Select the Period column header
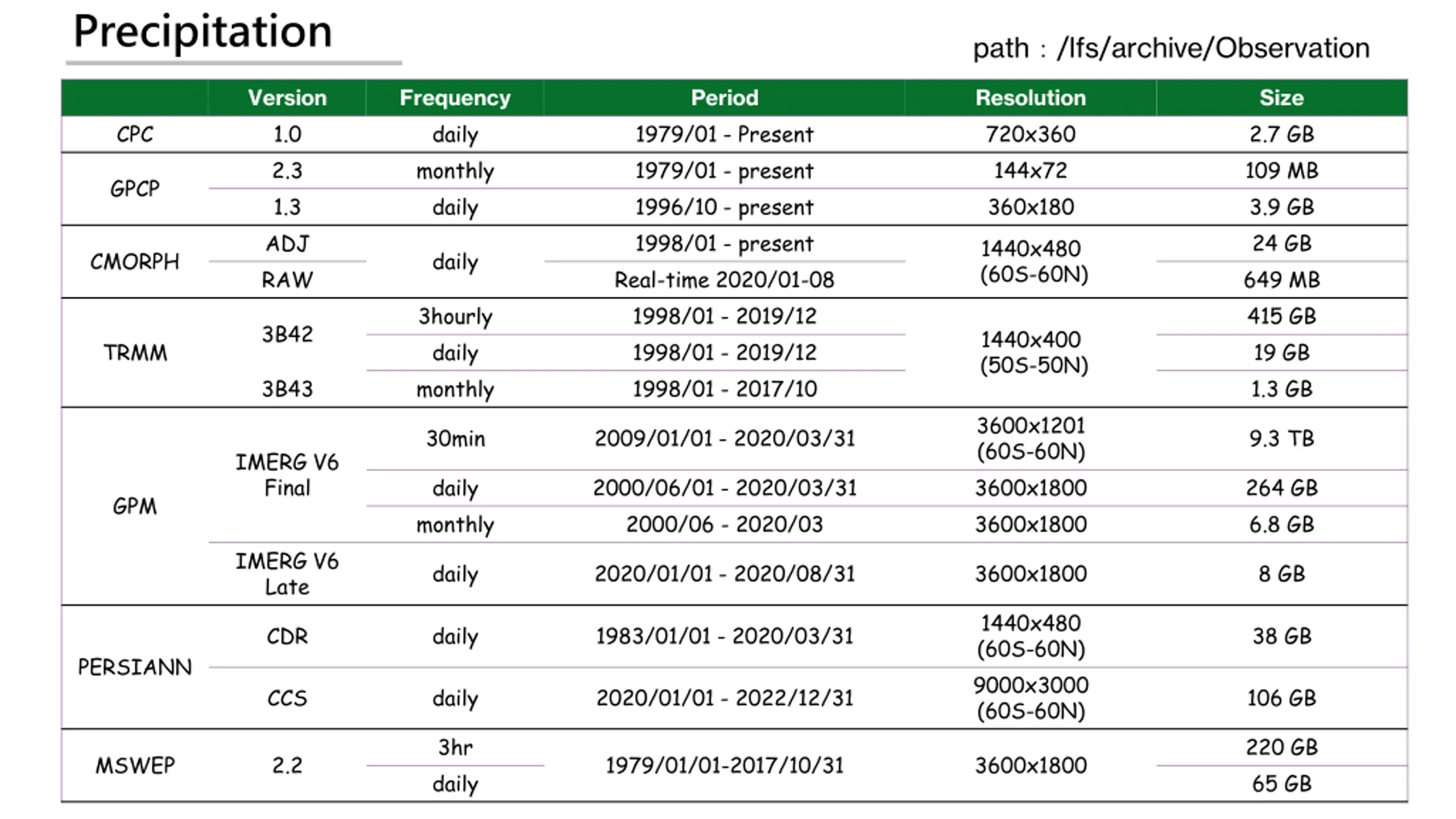This screenshot has width=1456, height=819. click(725, 98)
